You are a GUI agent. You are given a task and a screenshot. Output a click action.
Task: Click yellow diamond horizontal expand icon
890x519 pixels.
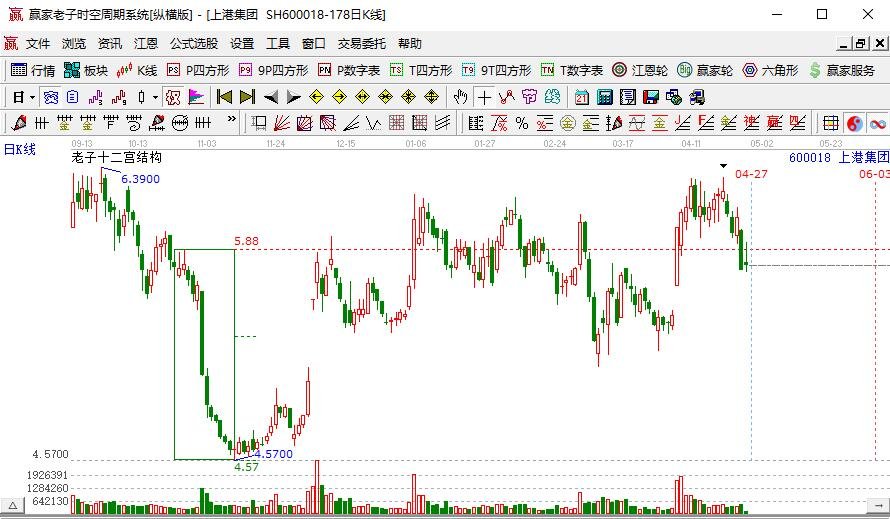[x=362, y=98]
